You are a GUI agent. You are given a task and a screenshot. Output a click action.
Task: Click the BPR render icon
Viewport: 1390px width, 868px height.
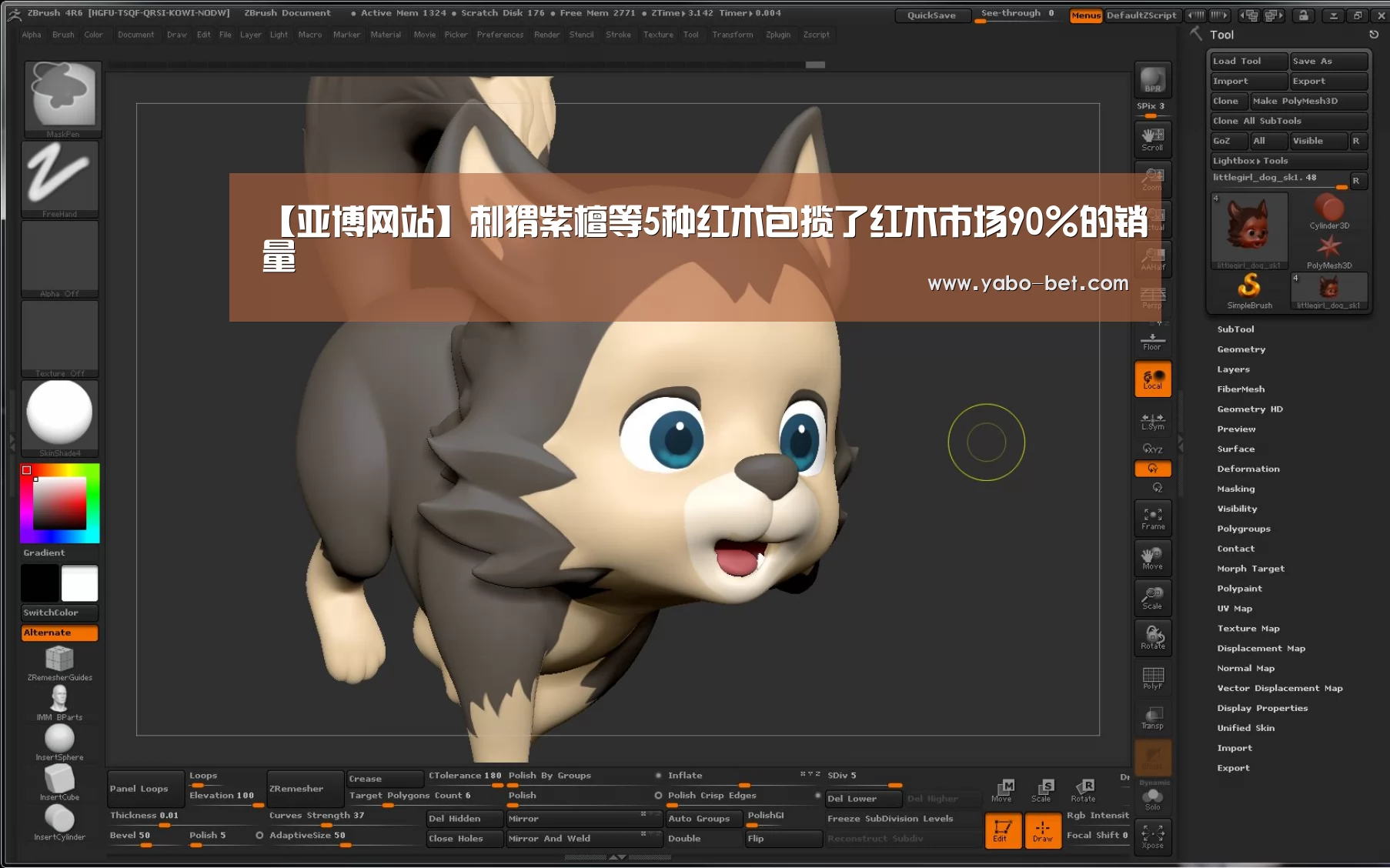tap(1152, 80)
